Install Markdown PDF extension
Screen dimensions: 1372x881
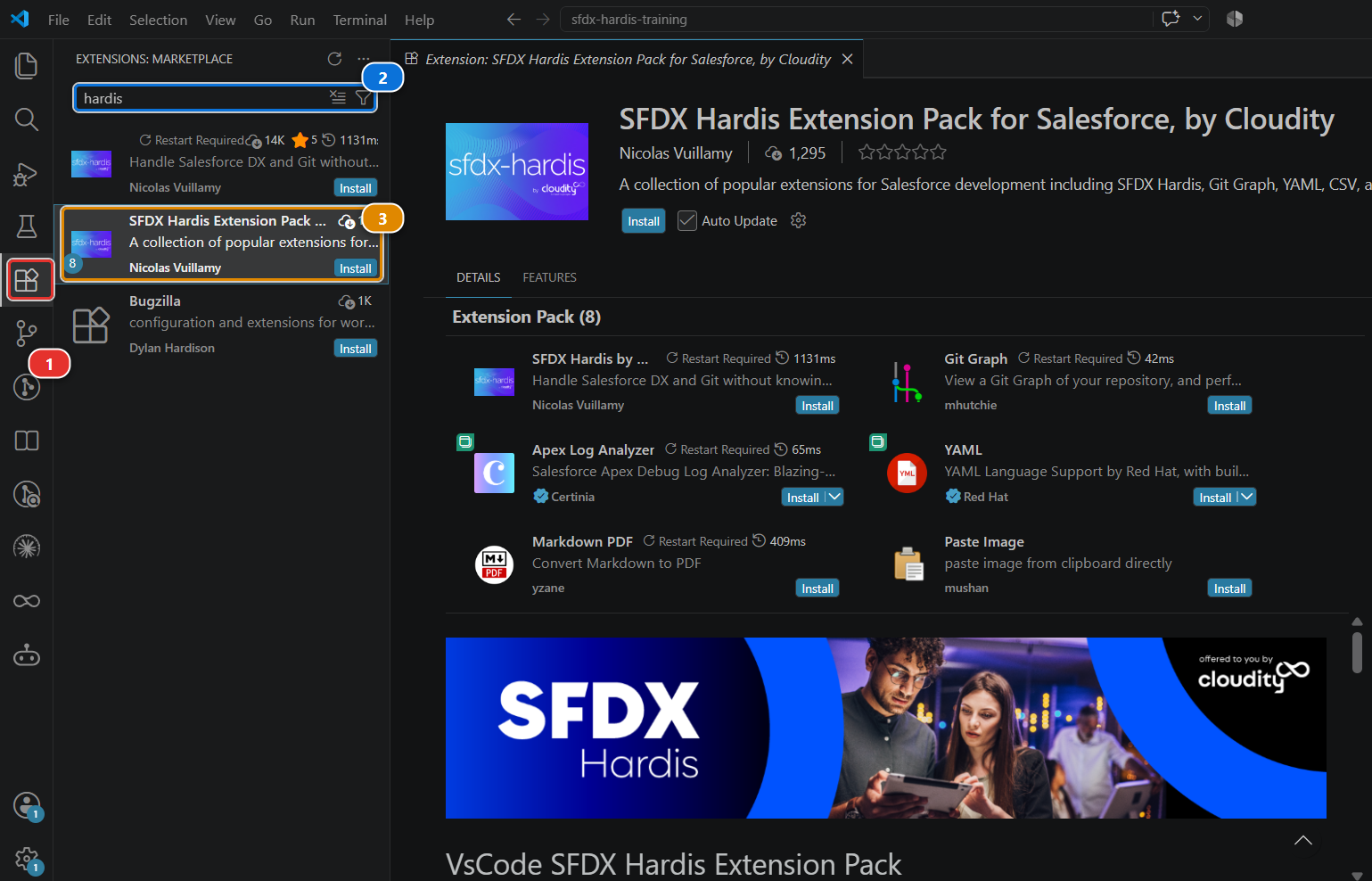(x=817, y=589)
